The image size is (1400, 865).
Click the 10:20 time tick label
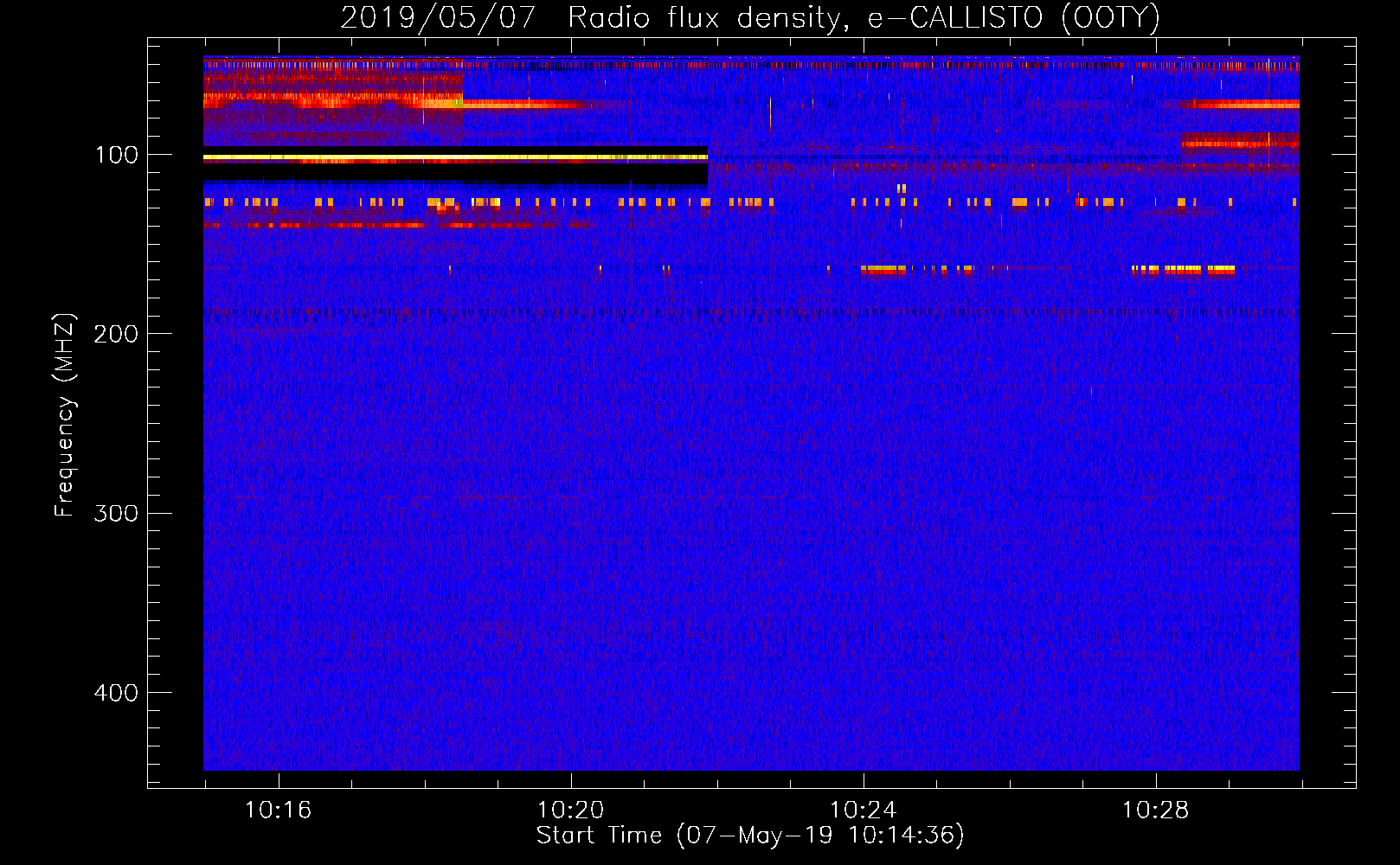click(x=570, y=811)
